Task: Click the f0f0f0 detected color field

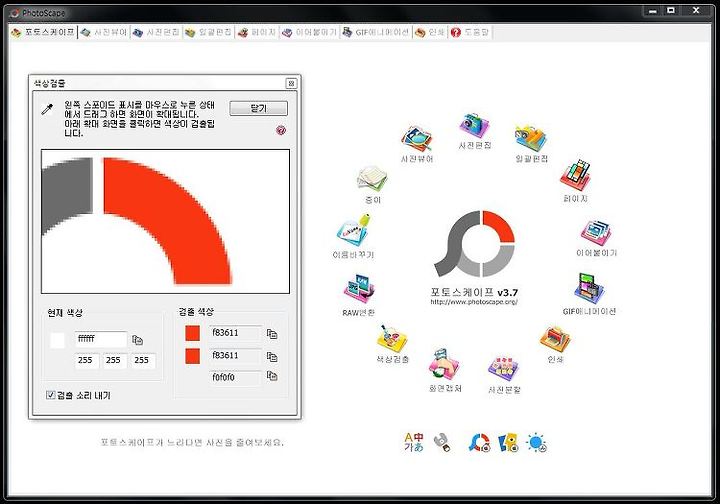Action: (x=236, y=378)
